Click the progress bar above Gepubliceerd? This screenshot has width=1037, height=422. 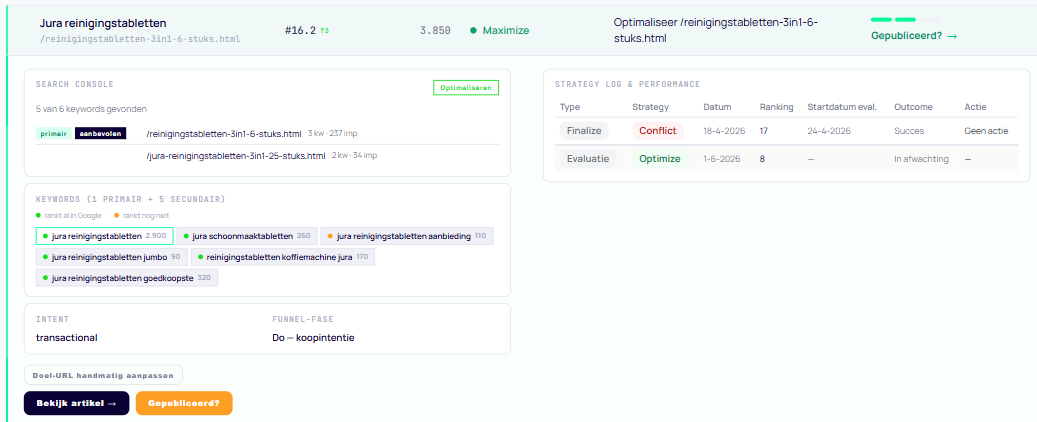(905, 20)
